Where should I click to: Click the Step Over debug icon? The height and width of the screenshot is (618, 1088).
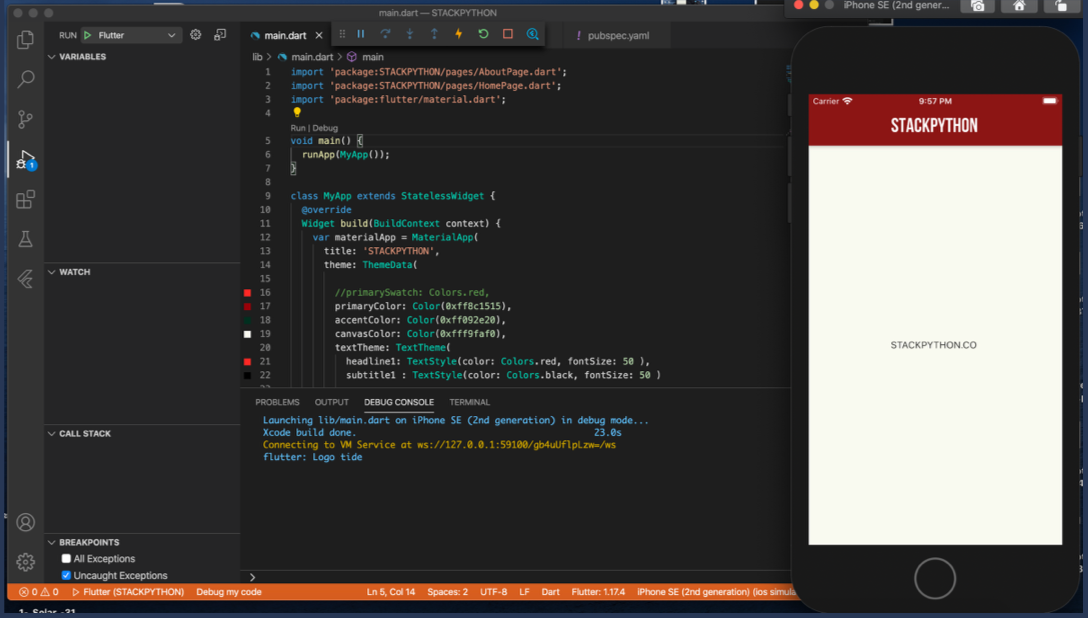coord(386,33)
